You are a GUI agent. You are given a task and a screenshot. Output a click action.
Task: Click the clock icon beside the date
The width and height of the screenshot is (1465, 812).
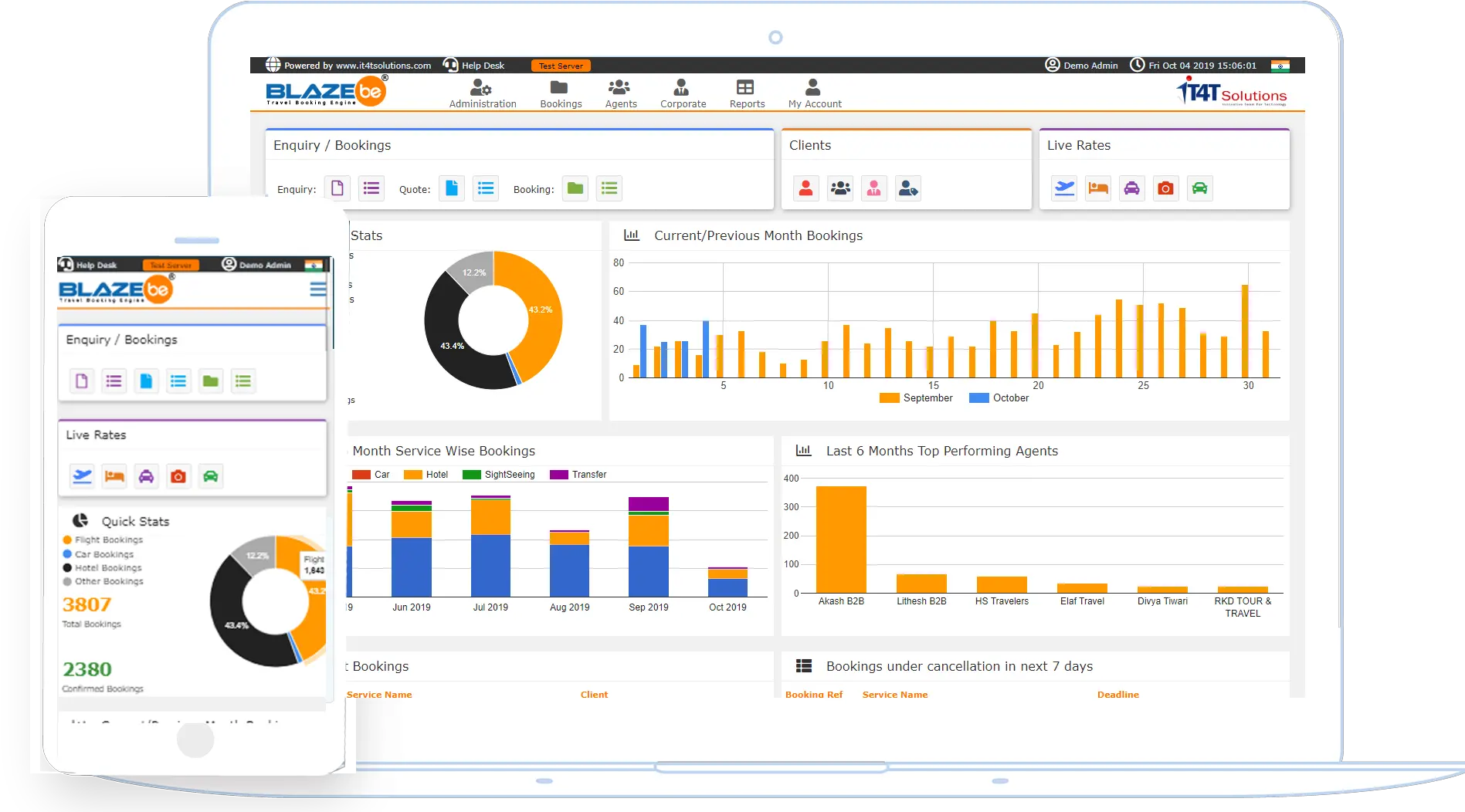tap(1137, 65)
